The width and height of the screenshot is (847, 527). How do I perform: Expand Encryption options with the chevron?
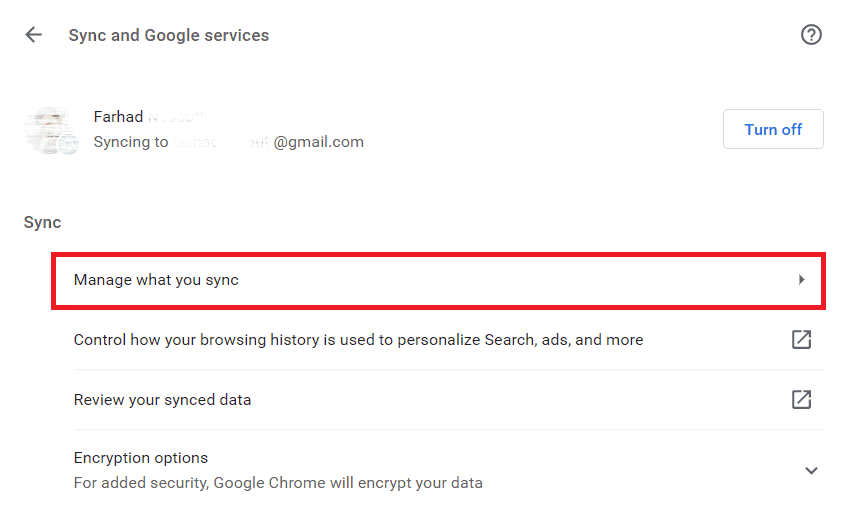(811, 470)
